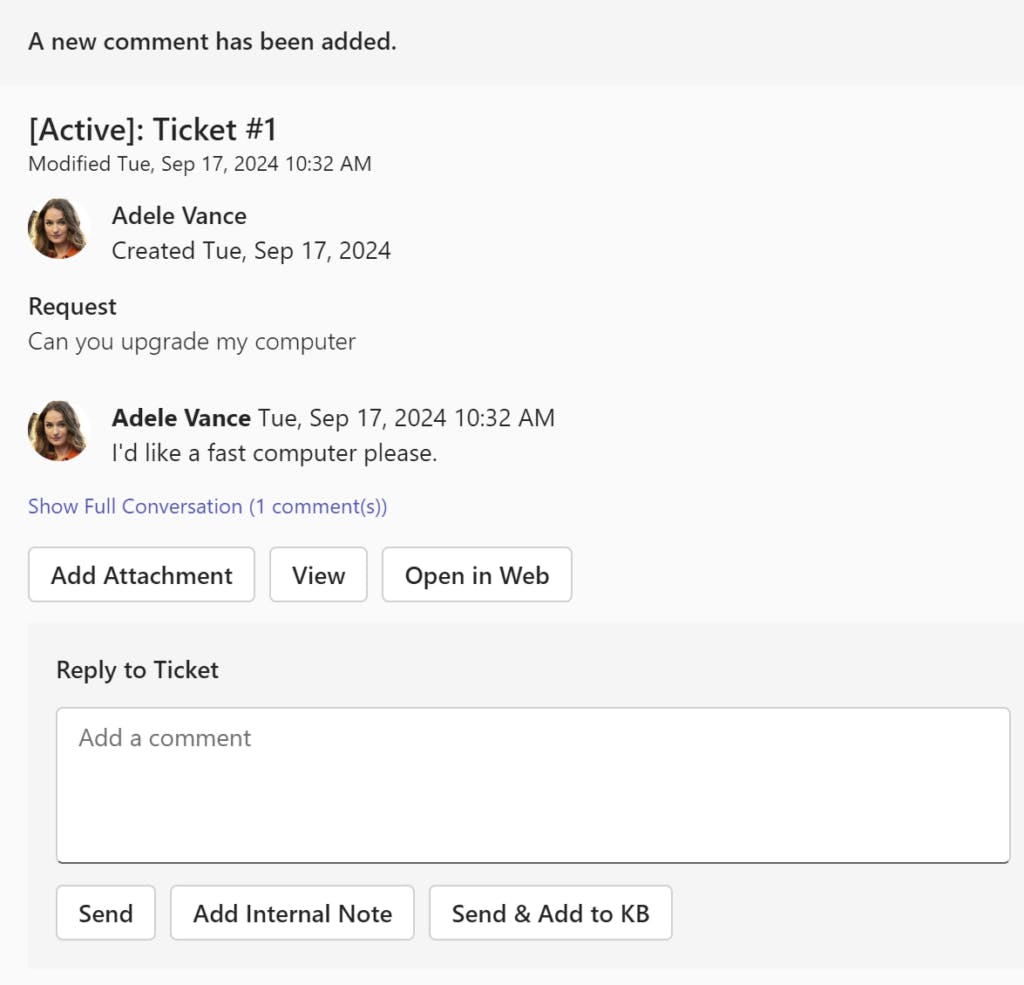Send the ticket reply with Send
1024x985 pixels.
[105, 913]
